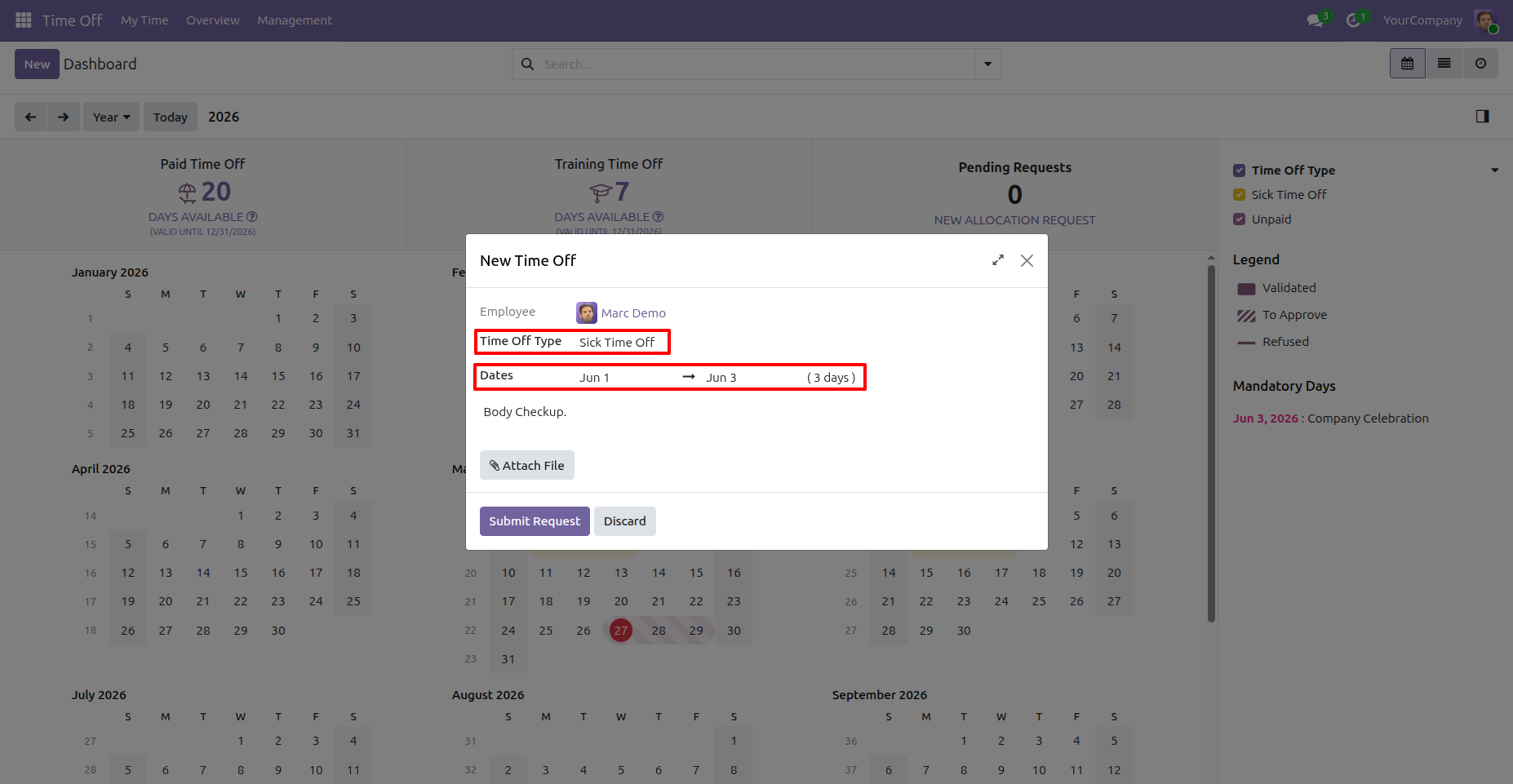Toggle the Unpaid filter checkbox
The image size is (1513, 784).
1239,219
